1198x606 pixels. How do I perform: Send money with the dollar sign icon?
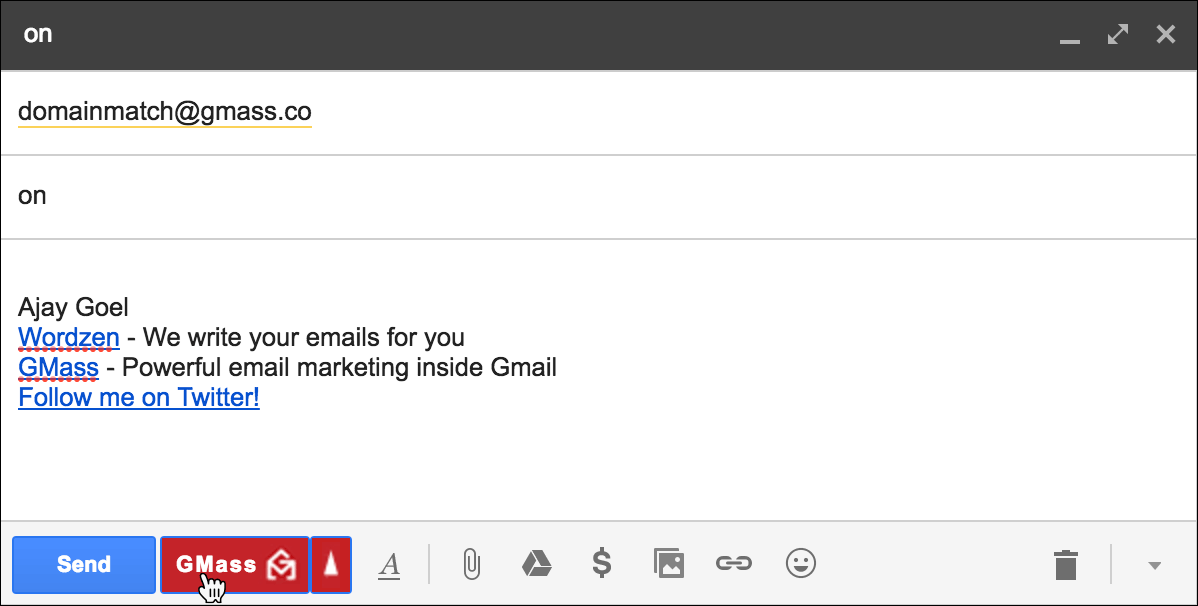[602, 563]
